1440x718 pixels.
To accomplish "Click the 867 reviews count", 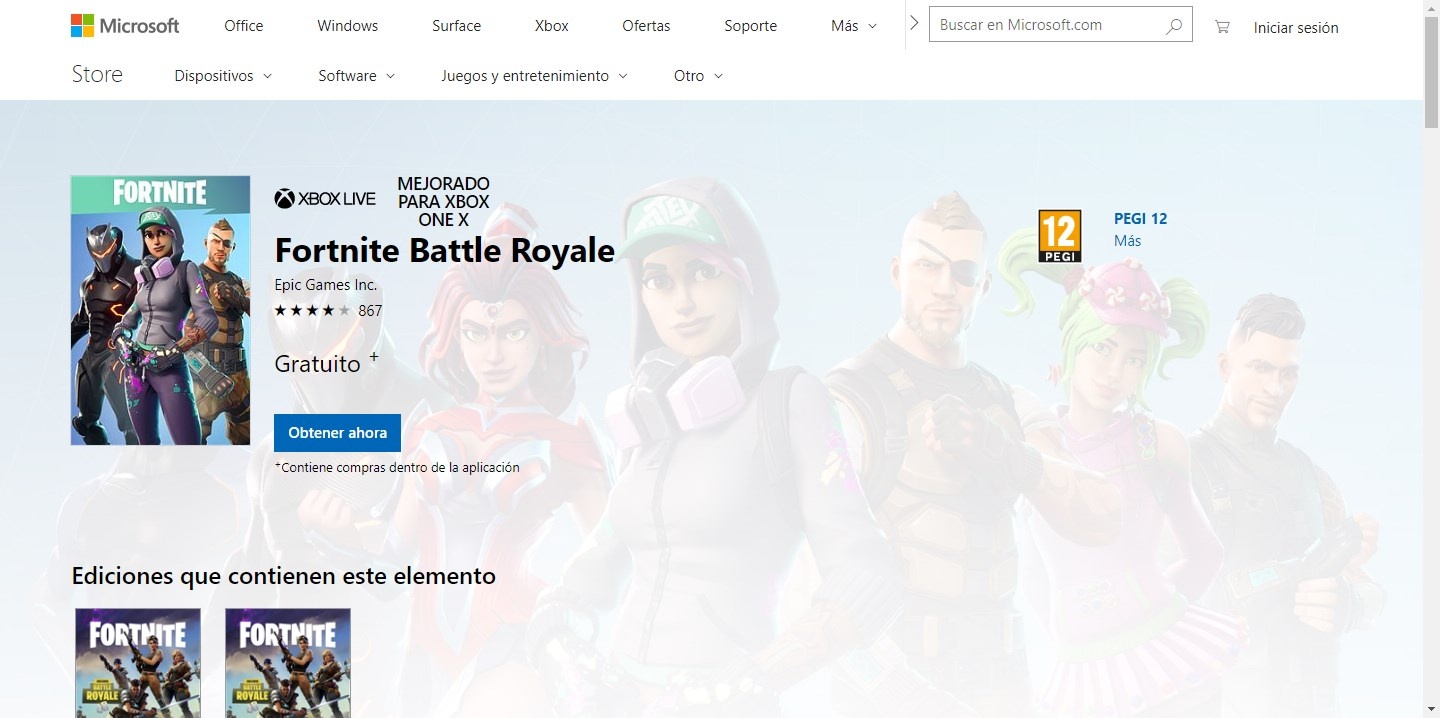I will coord(370,311).
